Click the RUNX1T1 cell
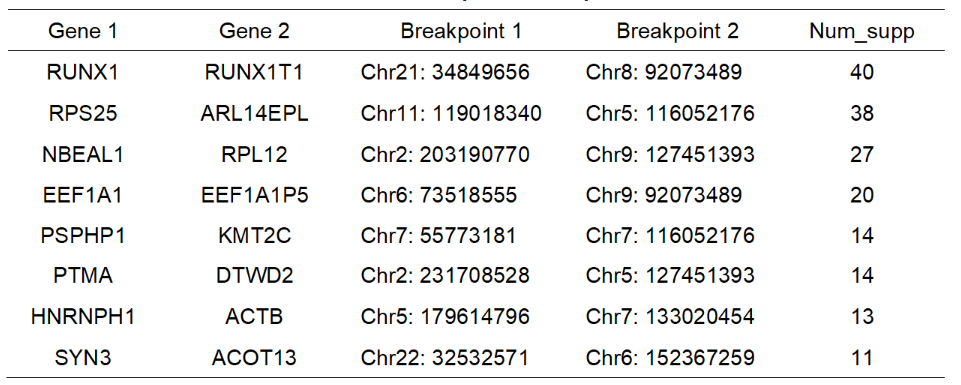This screenshot has width=961, height=385. pyautogui.click(x=254, y=72)
